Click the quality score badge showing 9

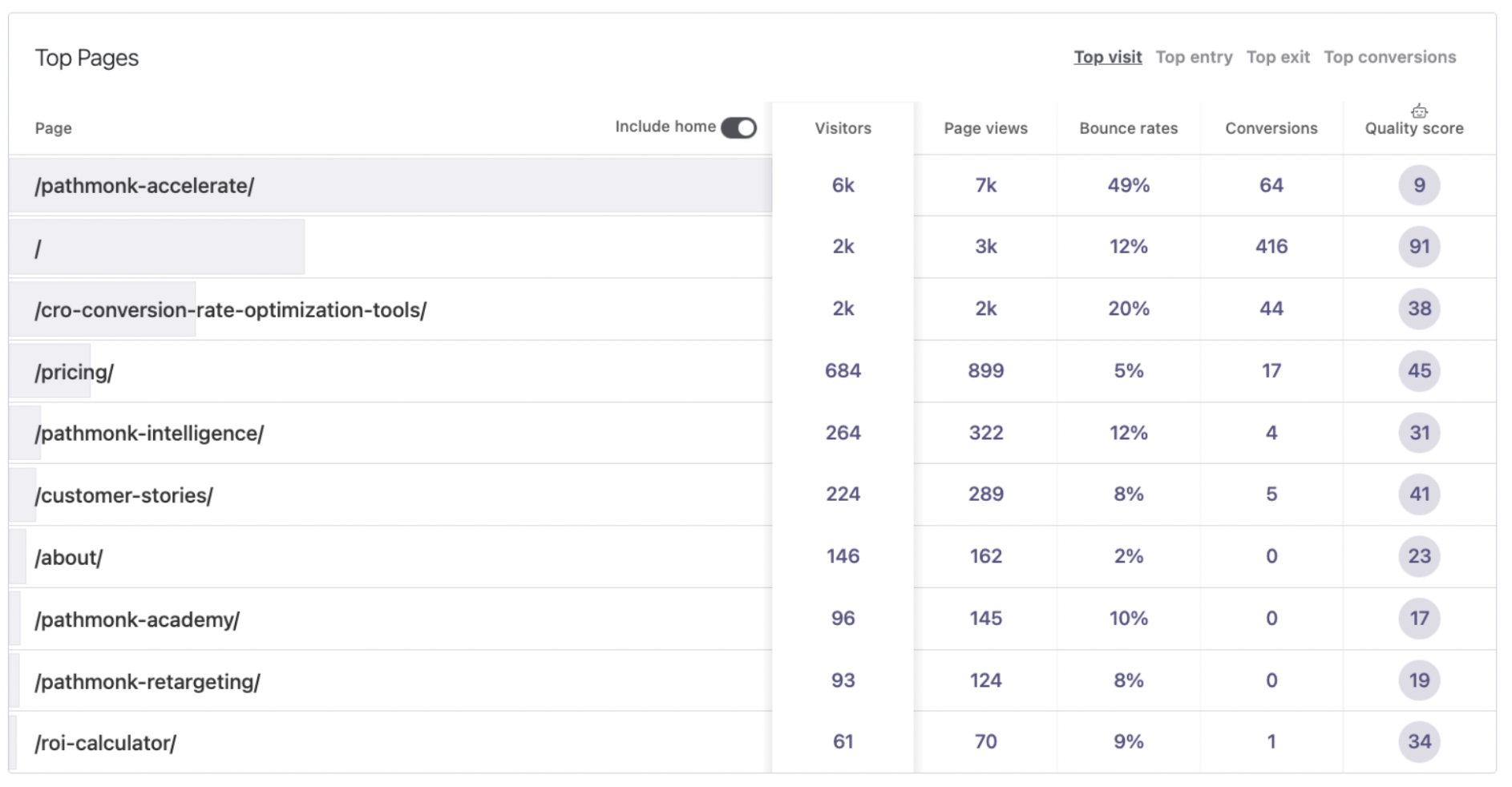1418,184
